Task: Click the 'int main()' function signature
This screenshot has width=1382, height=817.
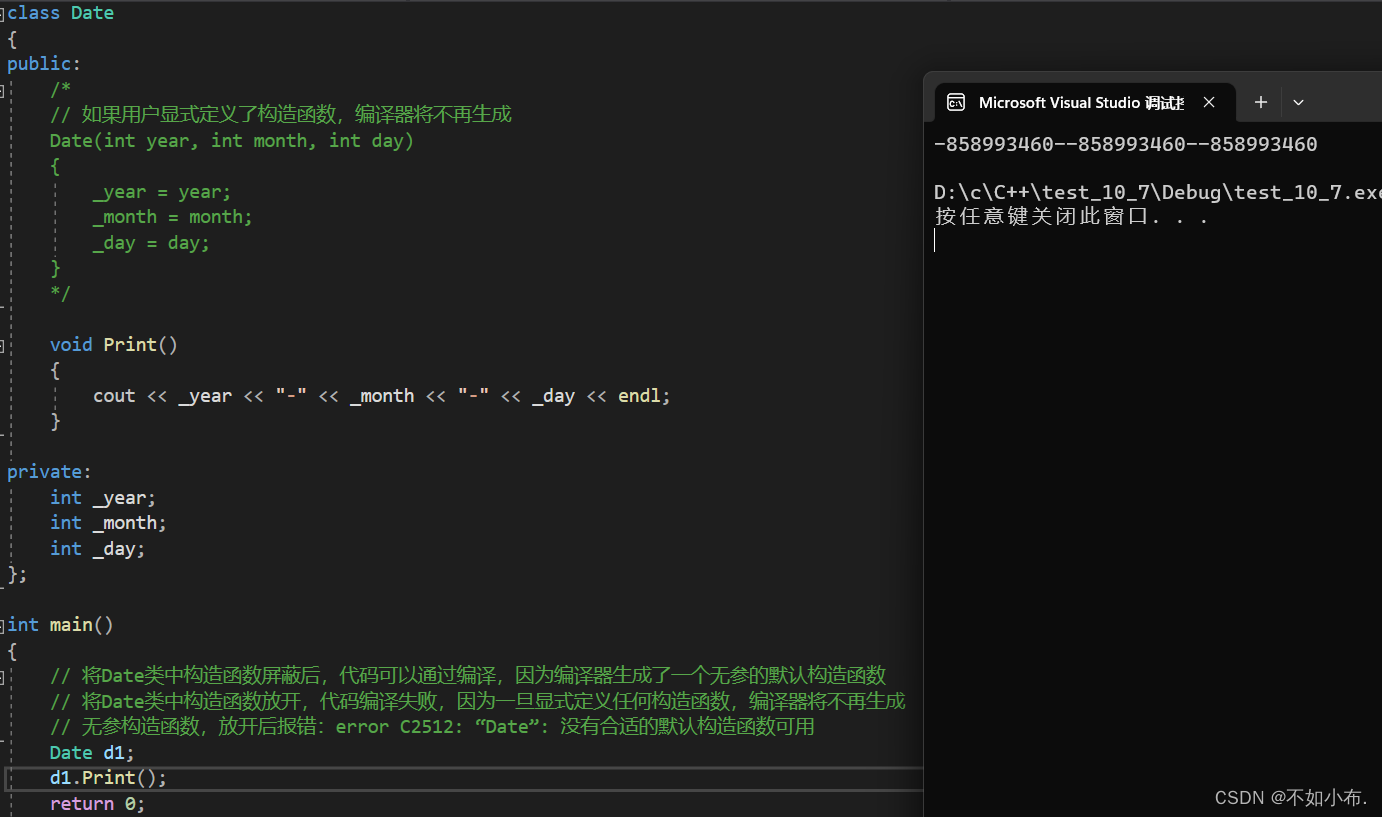Action: pos(60,625)
